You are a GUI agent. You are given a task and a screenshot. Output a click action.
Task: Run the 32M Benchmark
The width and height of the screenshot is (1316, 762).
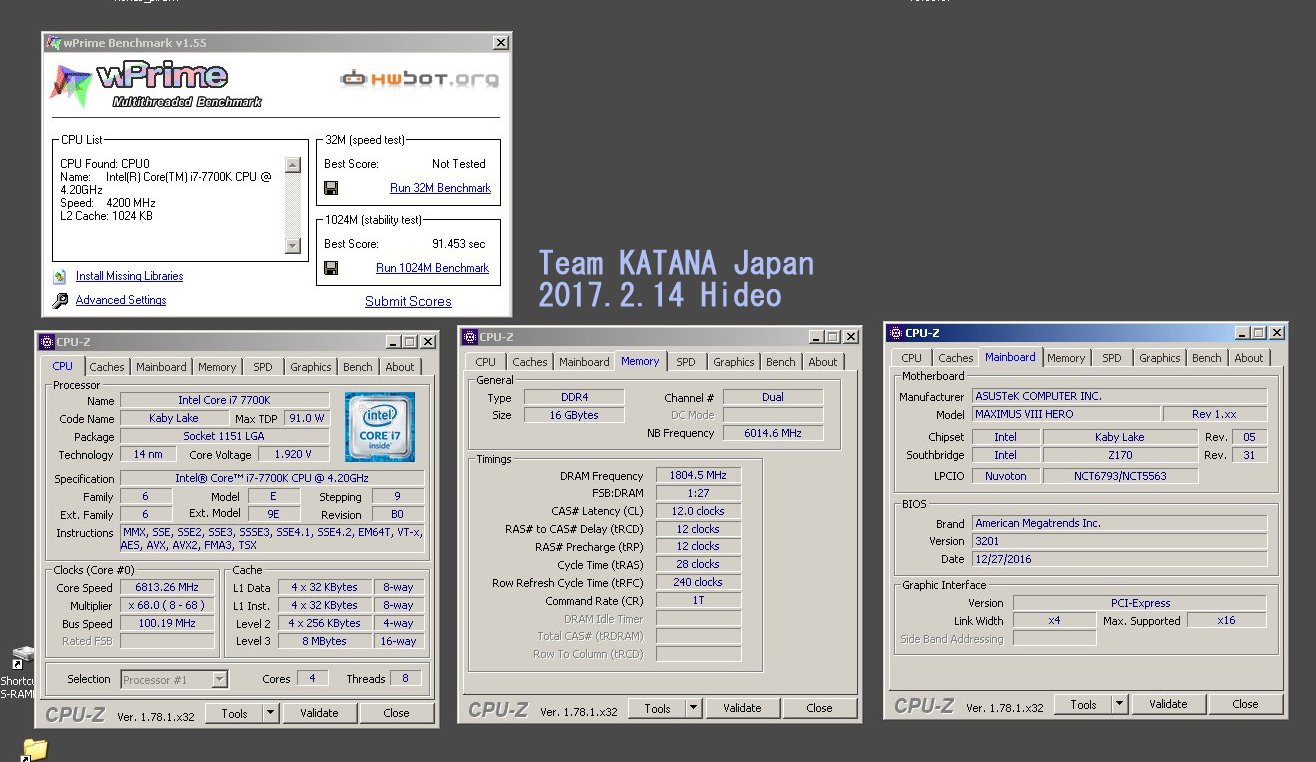point(440,188)
